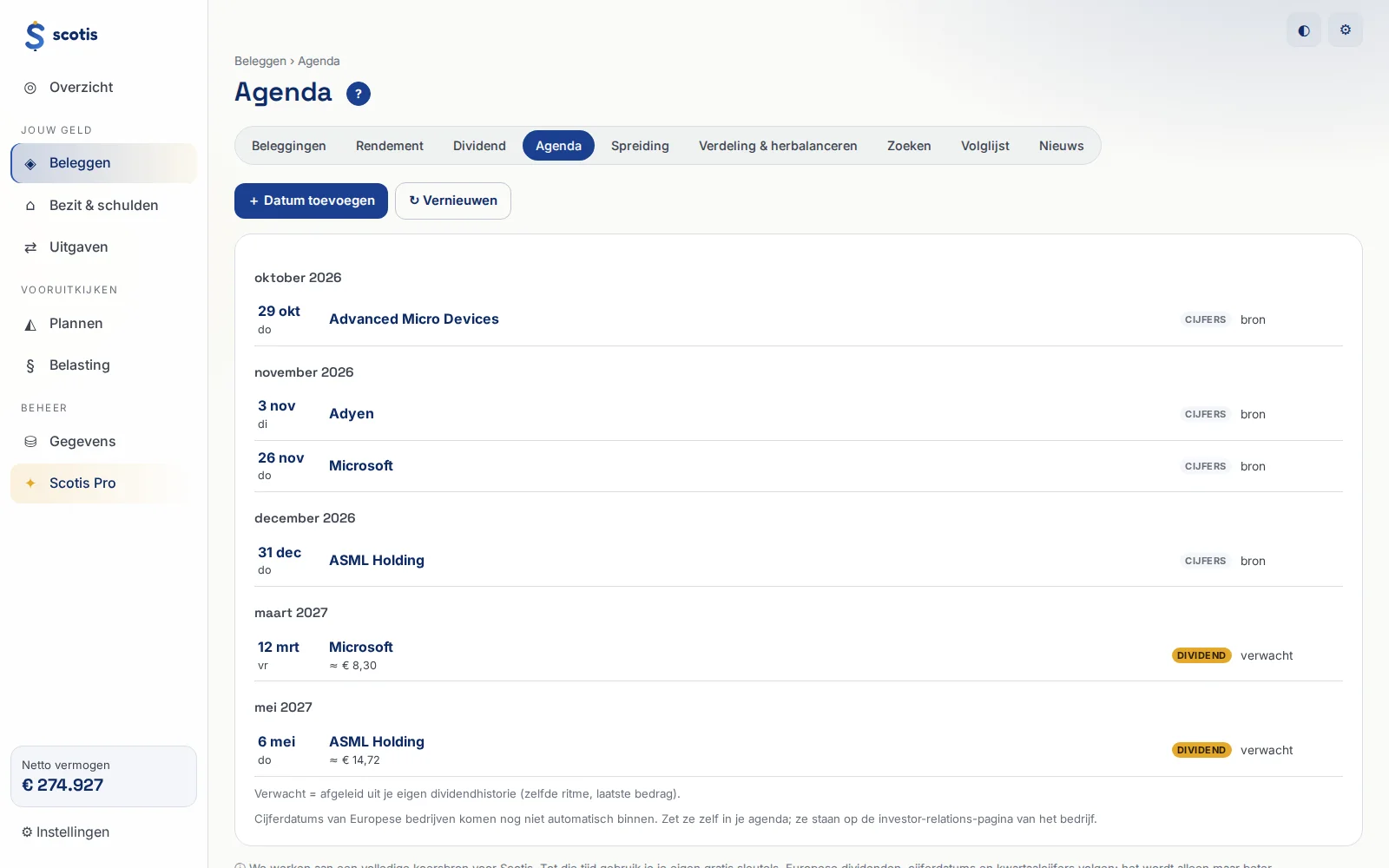Click the Scotis logo icon
This screenshot has height=868, width=1389.
[35, 36]
